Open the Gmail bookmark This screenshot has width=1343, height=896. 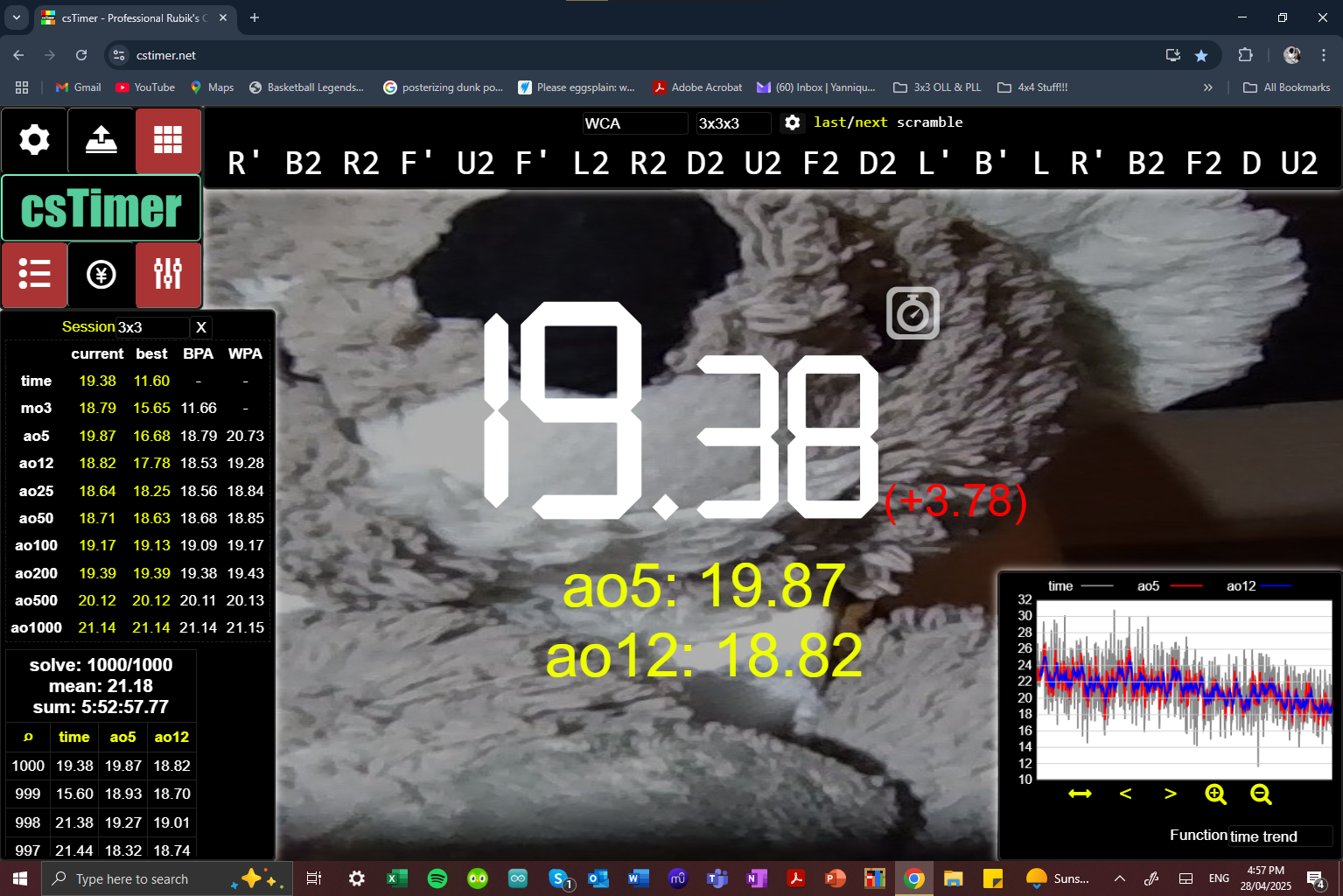(78, 87)
